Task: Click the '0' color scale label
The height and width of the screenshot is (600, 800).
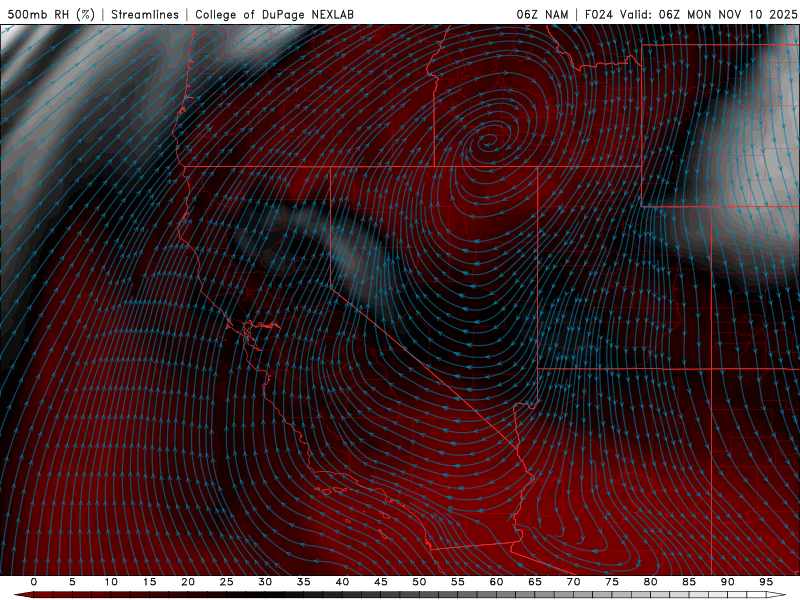Action: tap(34, 582)
